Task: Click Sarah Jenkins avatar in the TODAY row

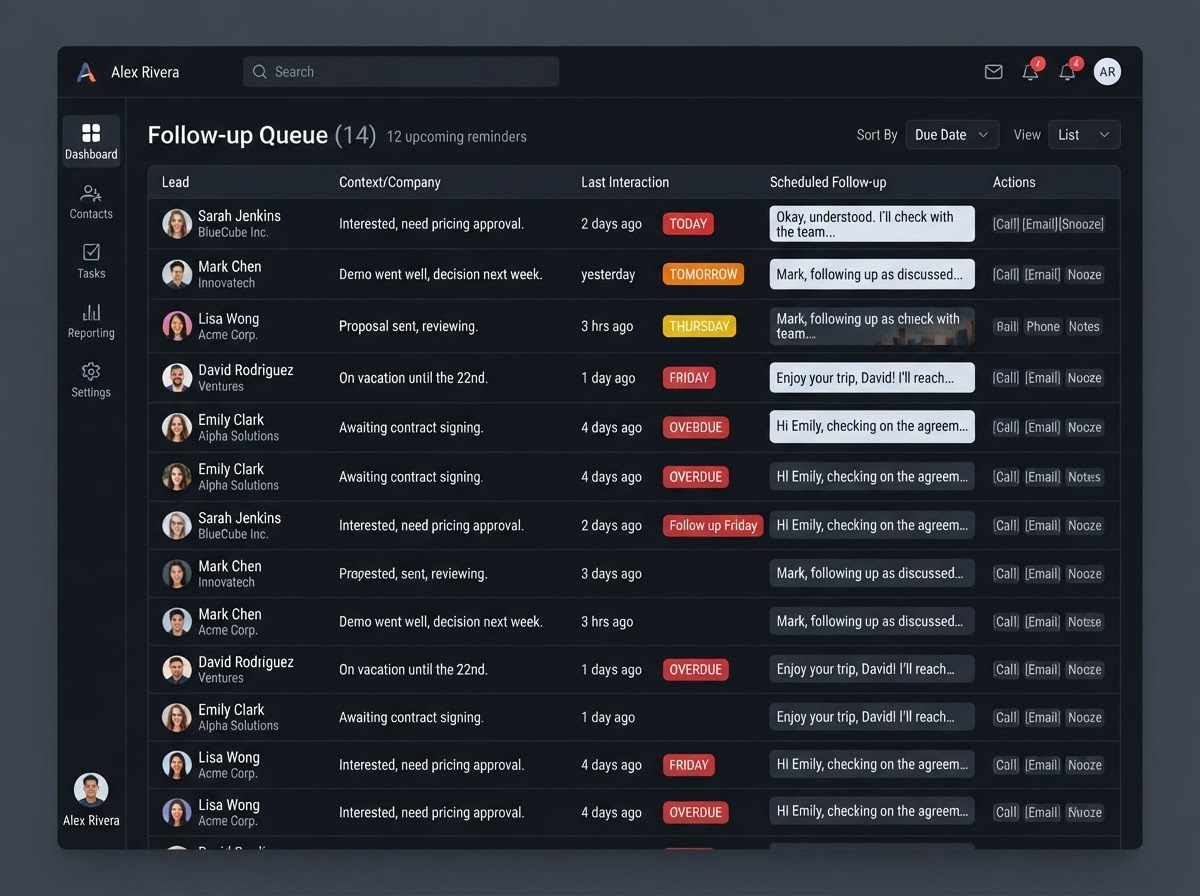Action: click(177, 224)
